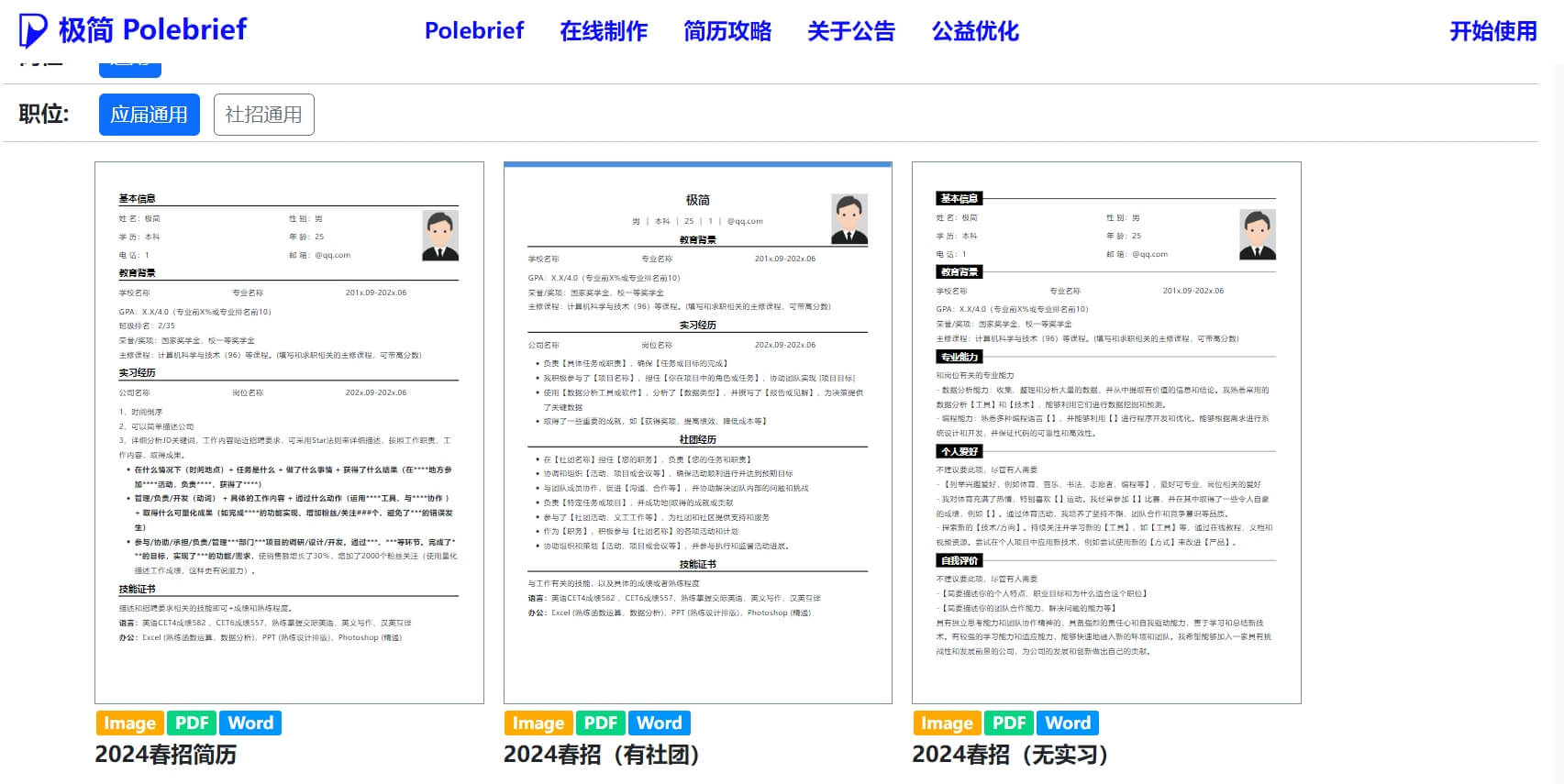The width and height of the screenshot is (1564, 784).
Task: Download 2024春招（无实习）as Word
Action: (1068, 723)
